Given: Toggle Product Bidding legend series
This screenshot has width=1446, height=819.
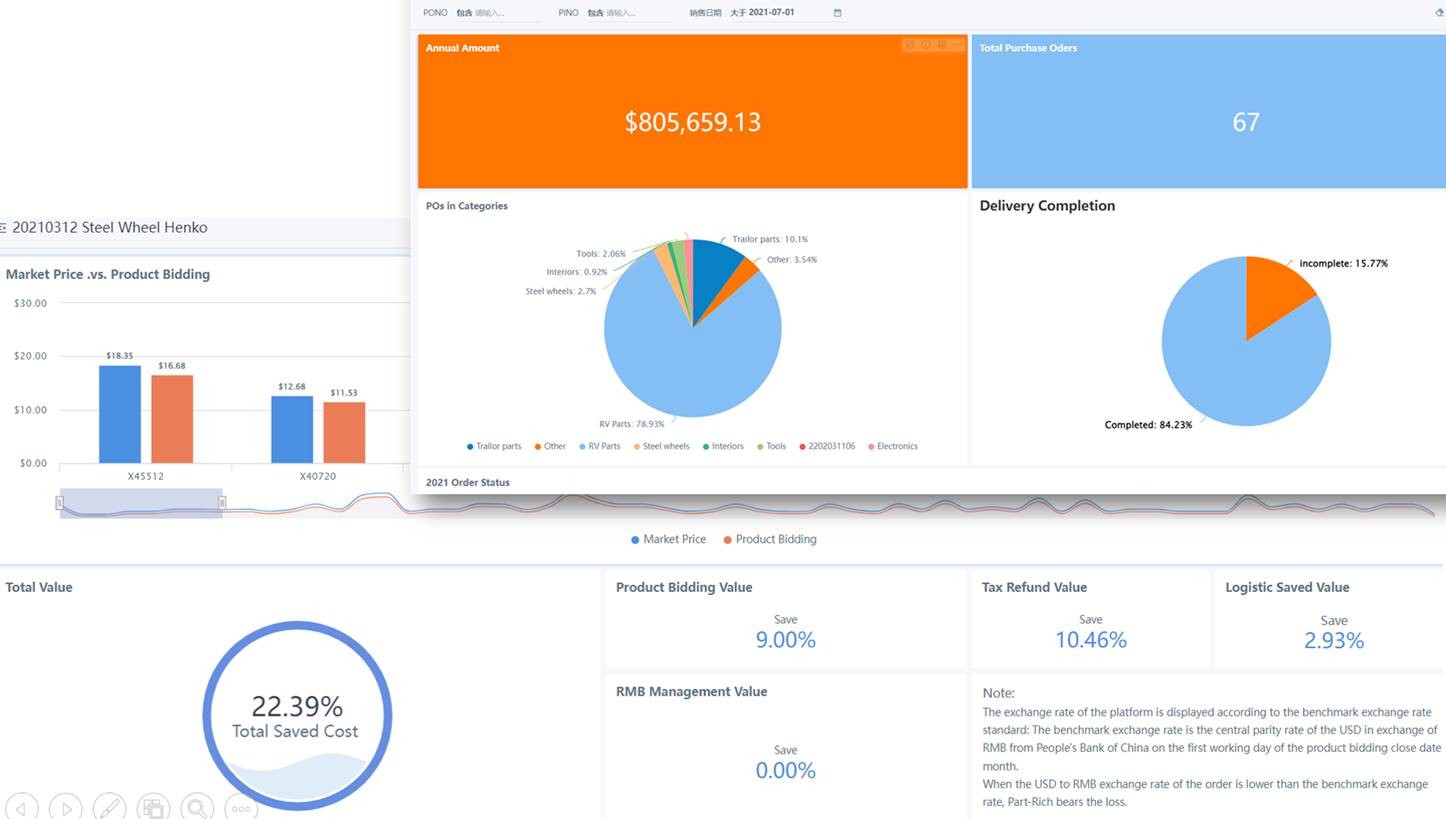Looking at the screenshot, I should click(x=769, y=539).
